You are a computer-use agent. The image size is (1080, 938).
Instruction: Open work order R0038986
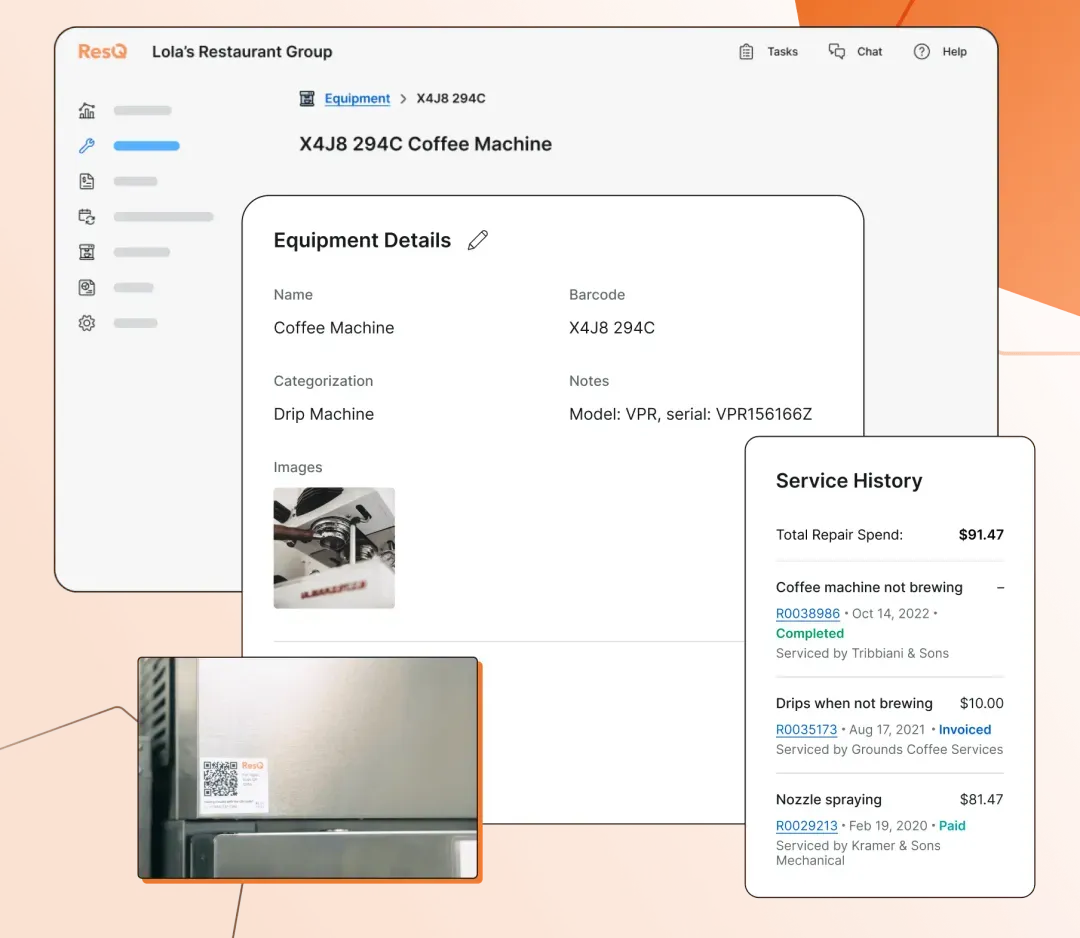[807, 614]
